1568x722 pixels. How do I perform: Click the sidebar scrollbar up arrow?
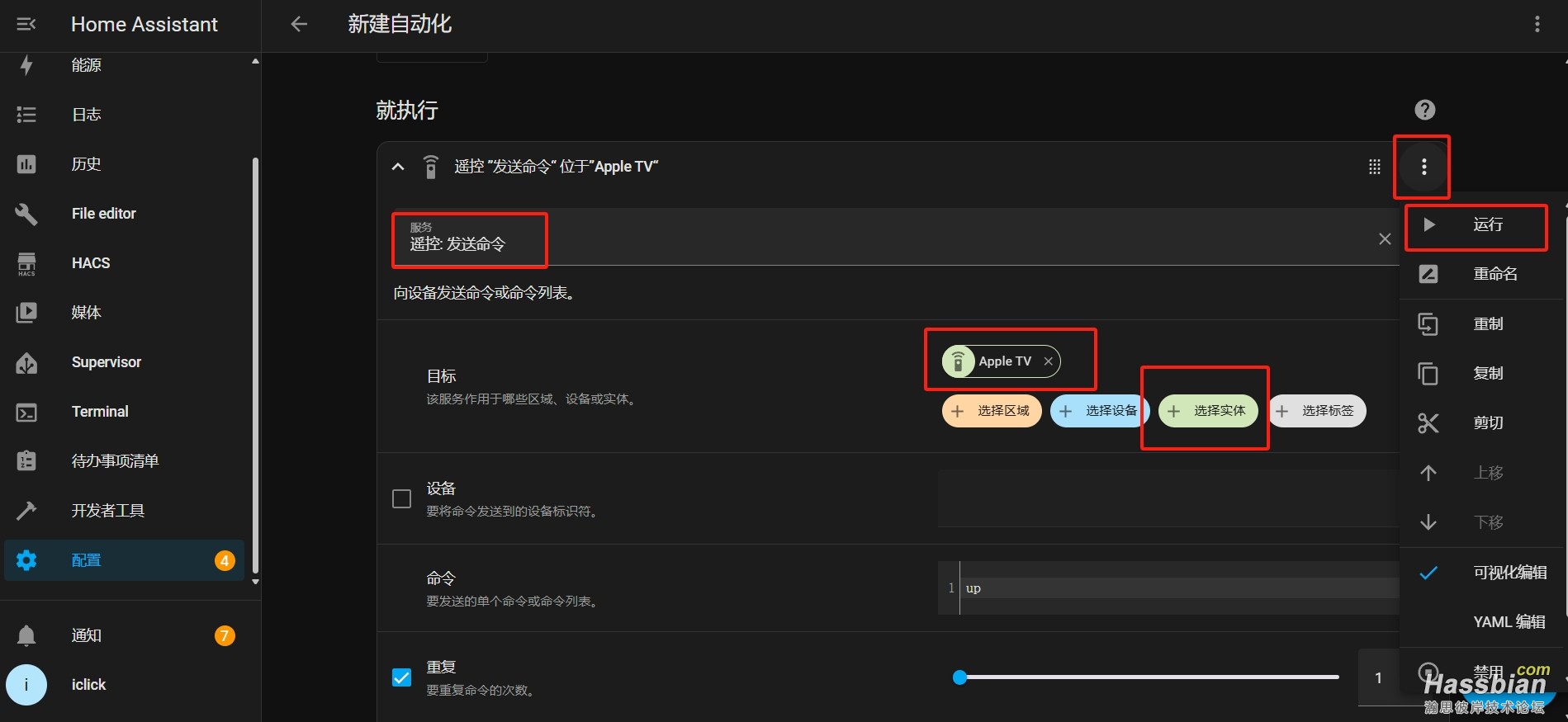coord(255,61)
